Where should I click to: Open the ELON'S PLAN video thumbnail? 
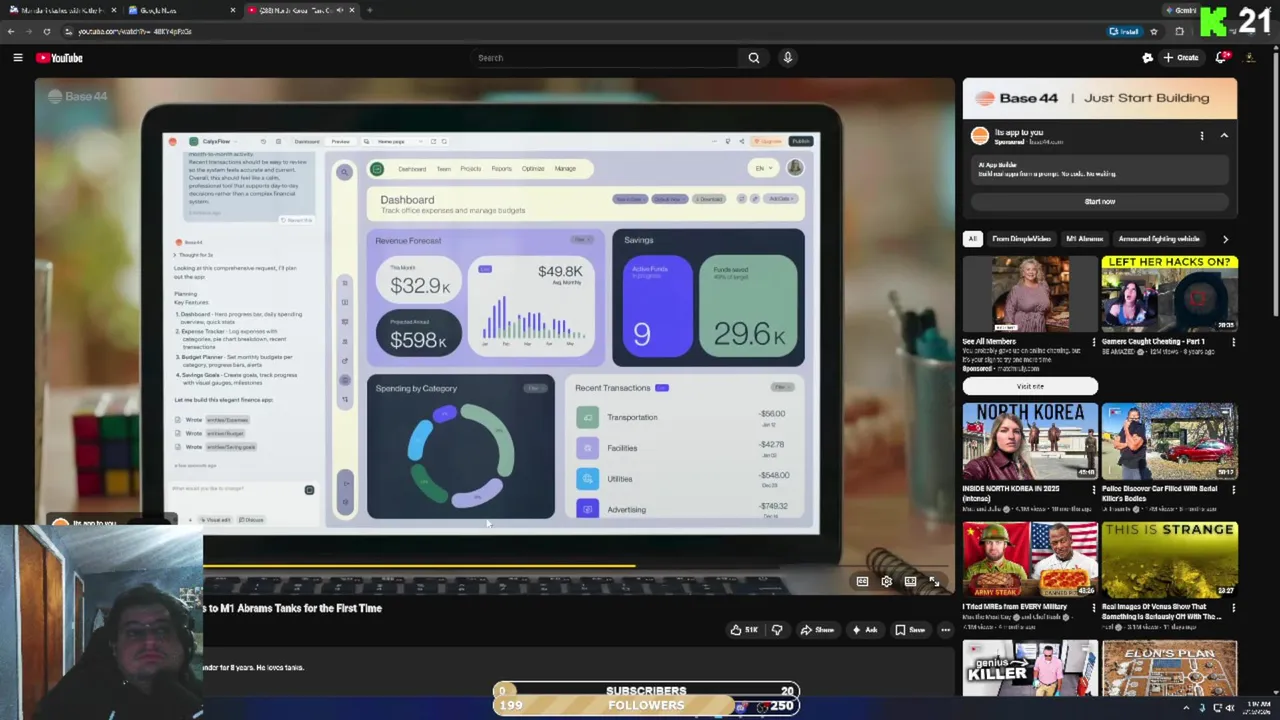(x=1169, y=668)
